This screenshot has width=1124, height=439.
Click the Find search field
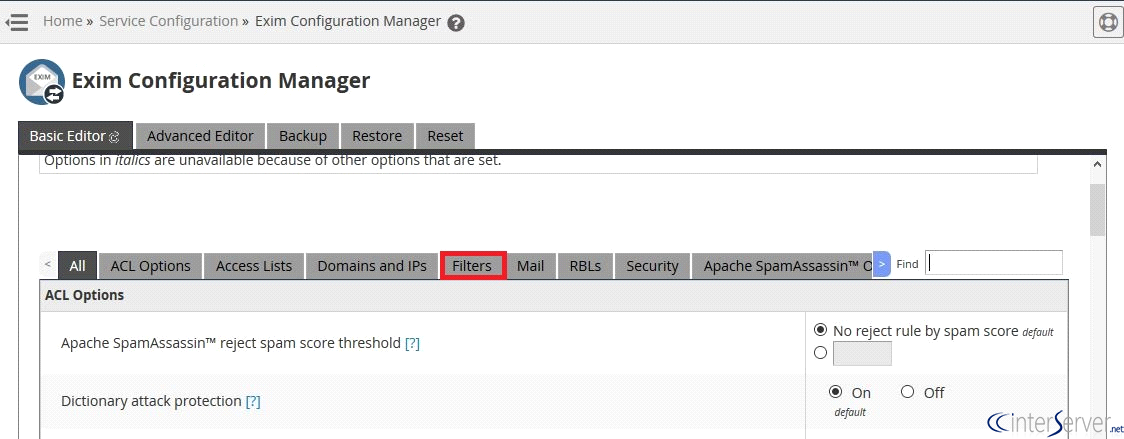[x=993, y=263]
